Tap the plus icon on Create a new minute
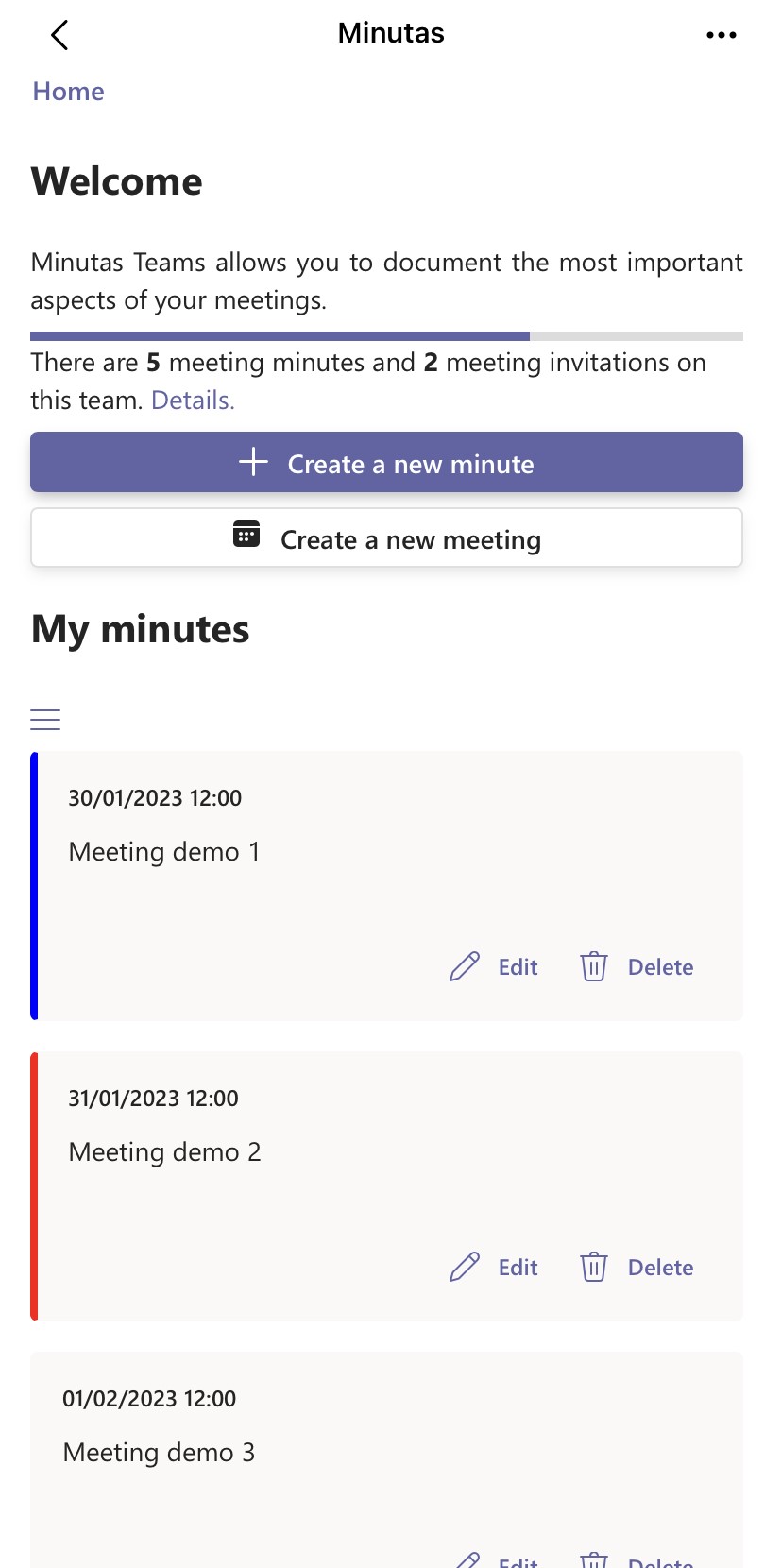 pos(253,462)
